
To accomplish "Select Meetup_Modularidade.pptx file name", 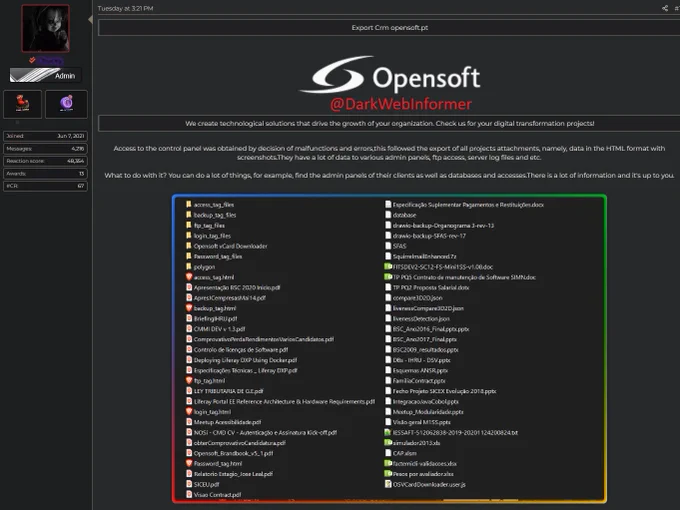I will point(428,412).
